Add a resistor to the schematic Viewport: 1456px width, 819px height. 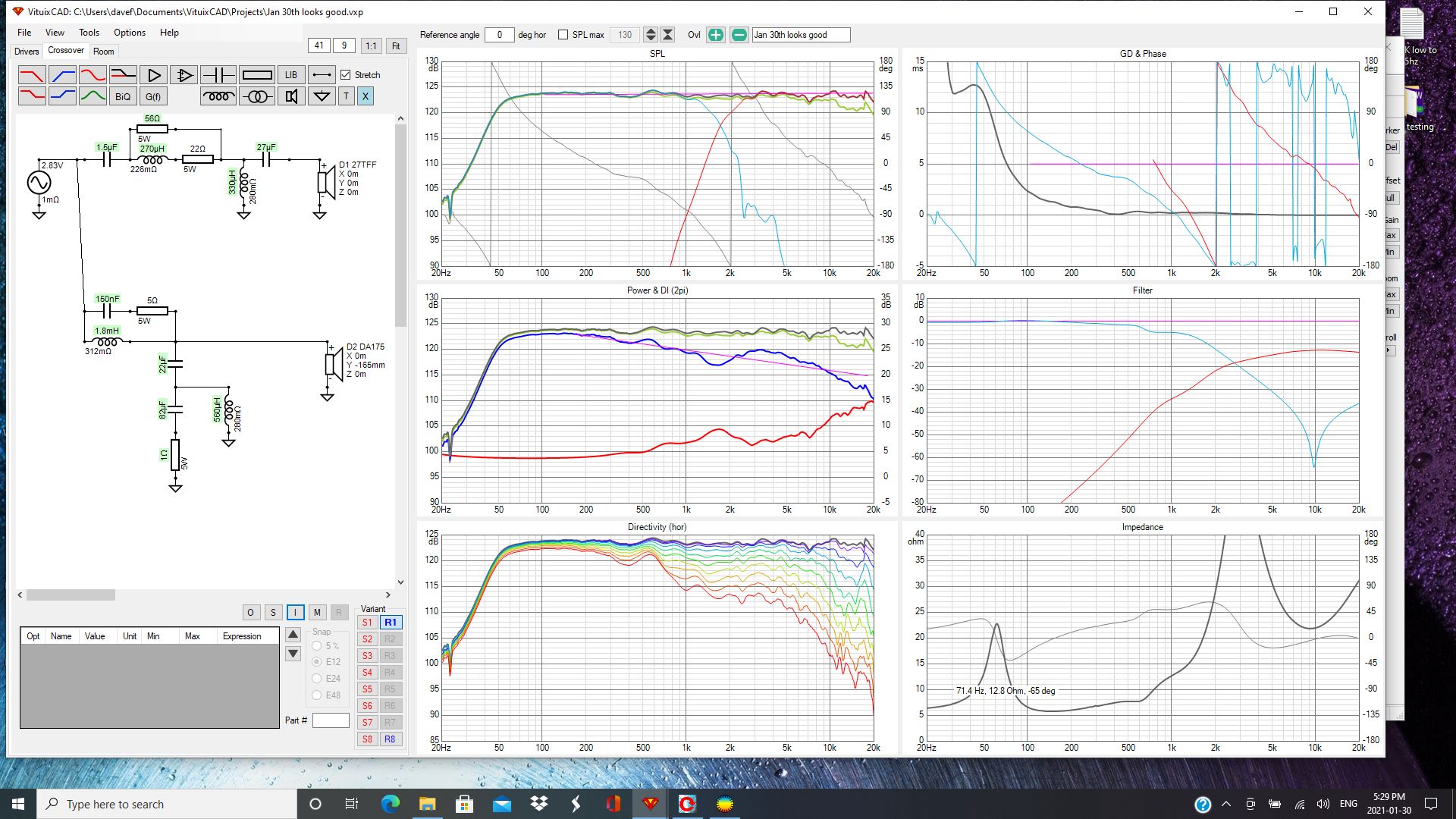(x=257, y=75)
